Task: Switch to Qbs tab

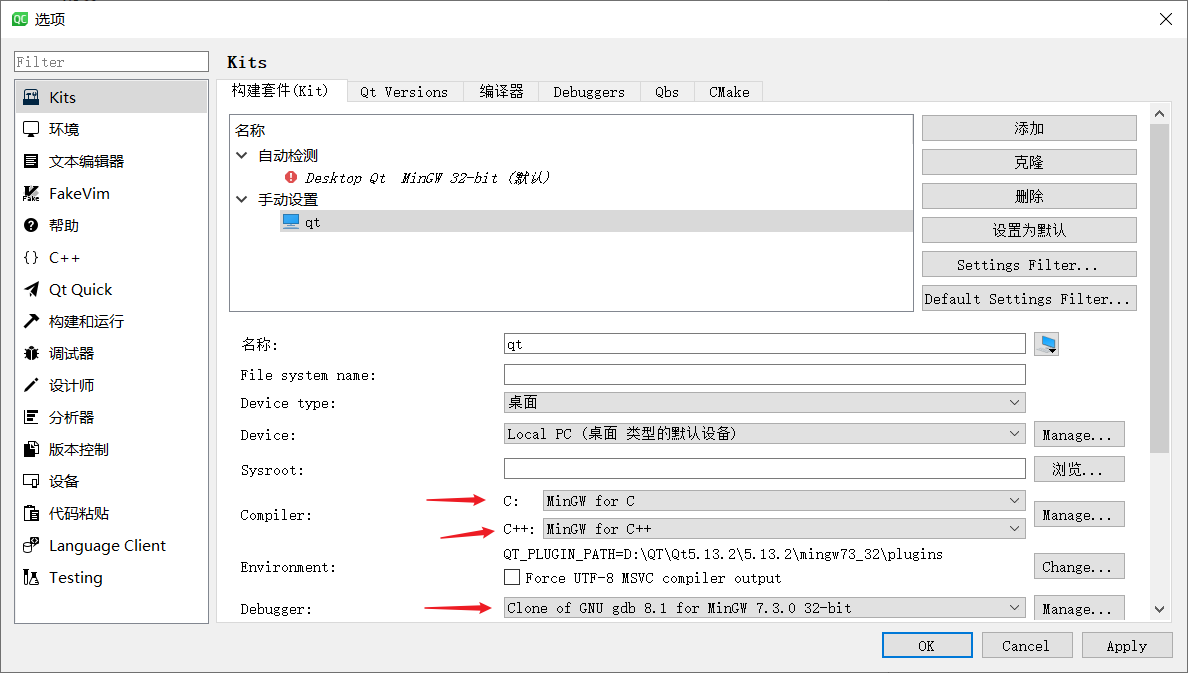Action: click(x=667, y=92)
